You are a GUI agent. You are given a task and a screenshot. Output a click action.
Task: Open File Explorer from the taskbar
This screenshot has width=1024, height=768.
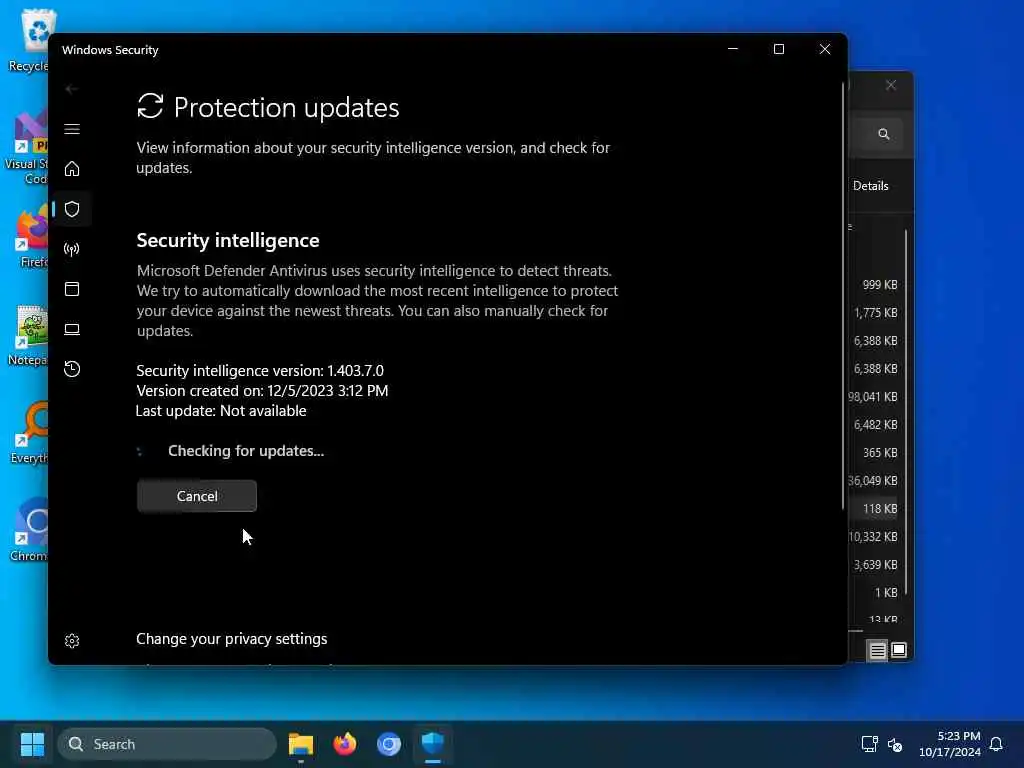(301, 744)
